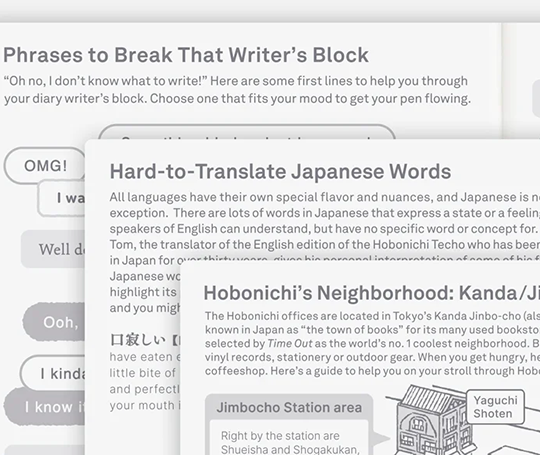The image size is (540, 455).
Task: Select the 'I wa' phrase bubble
Action: [x=61, y=198]
